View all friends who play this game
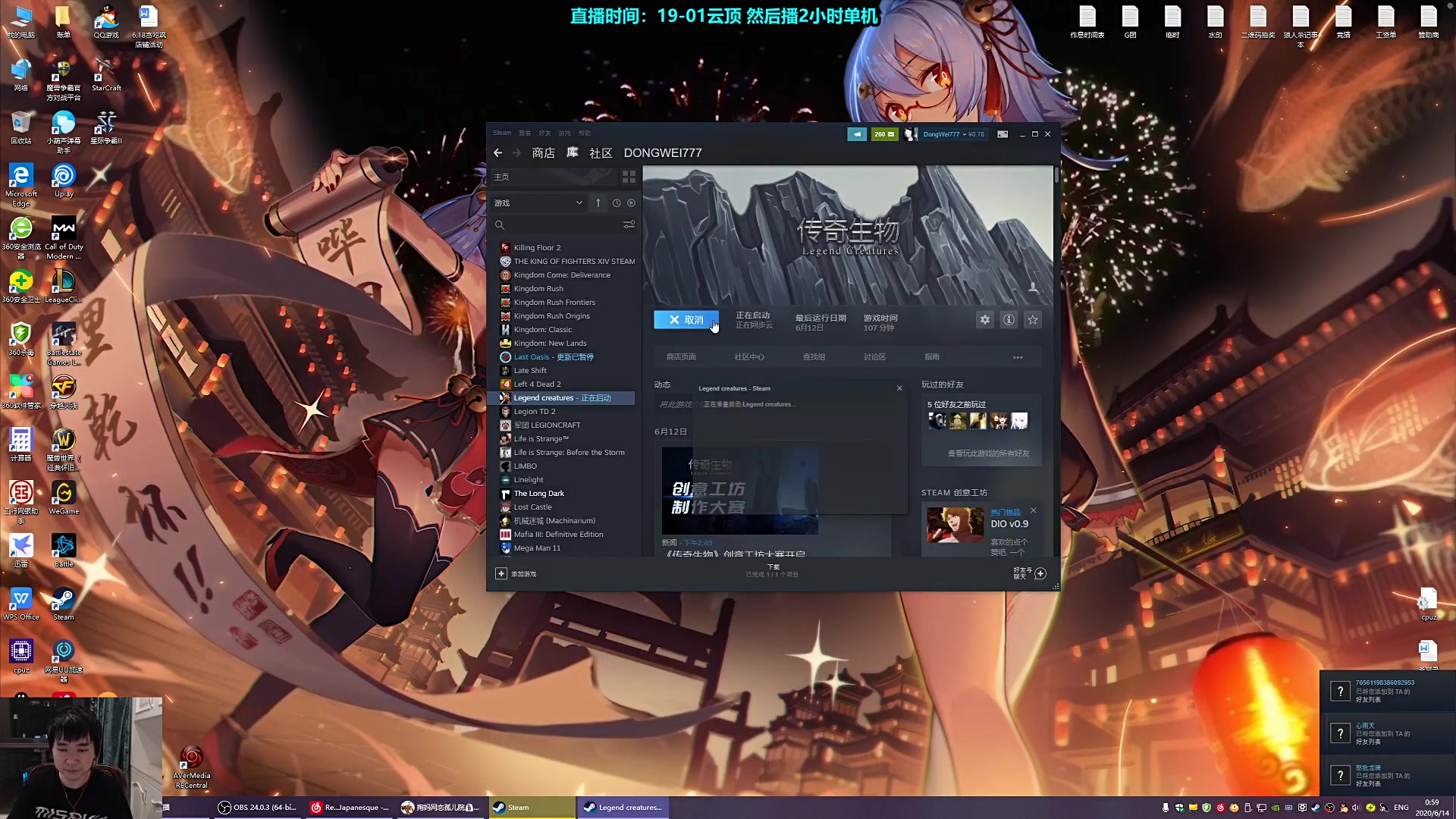The width and height of the screenshot is (1456, 819). [988, 453]
